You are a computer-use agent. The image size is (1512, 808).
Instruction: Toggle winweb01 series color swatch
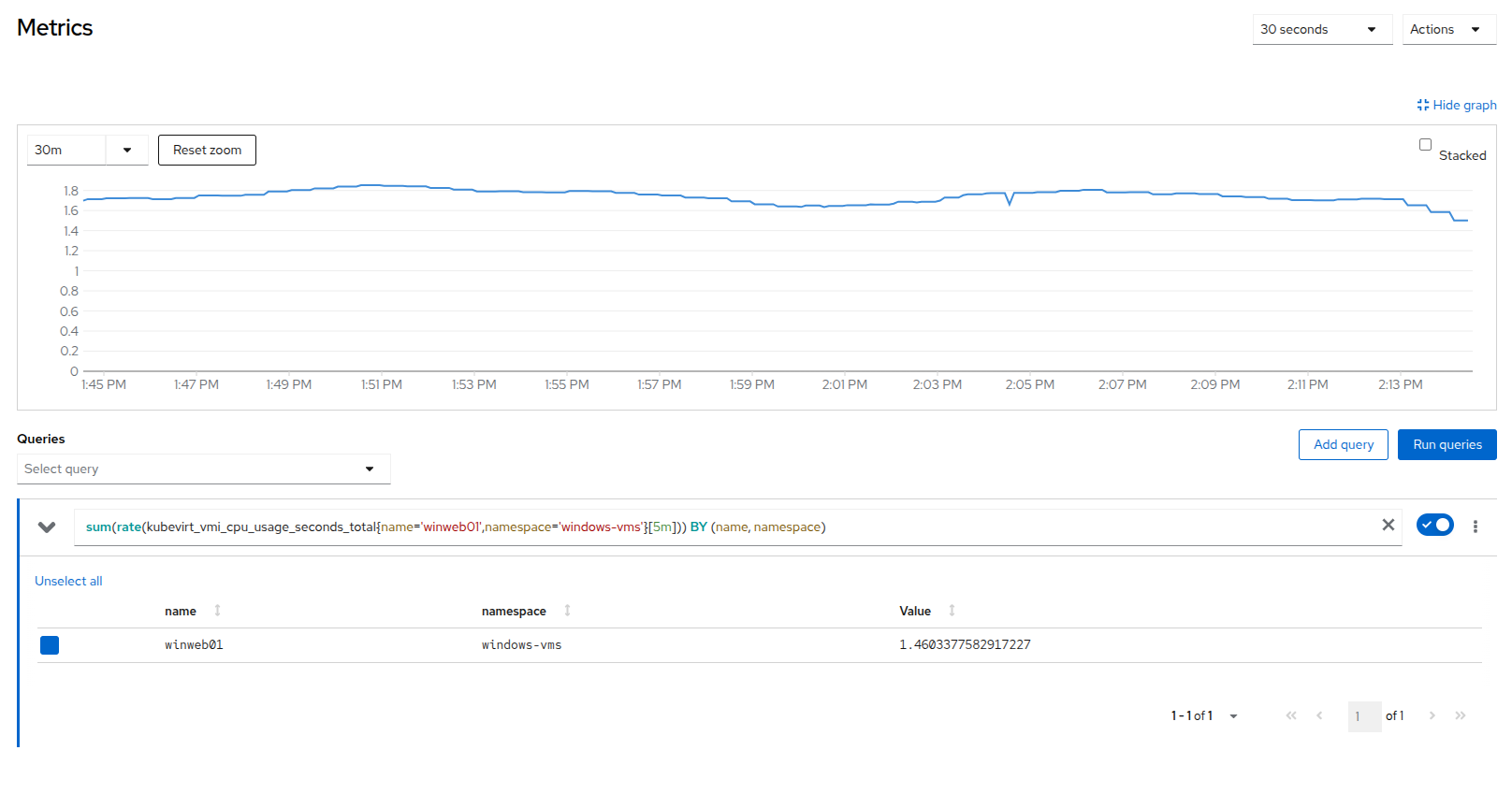[50, 645]
